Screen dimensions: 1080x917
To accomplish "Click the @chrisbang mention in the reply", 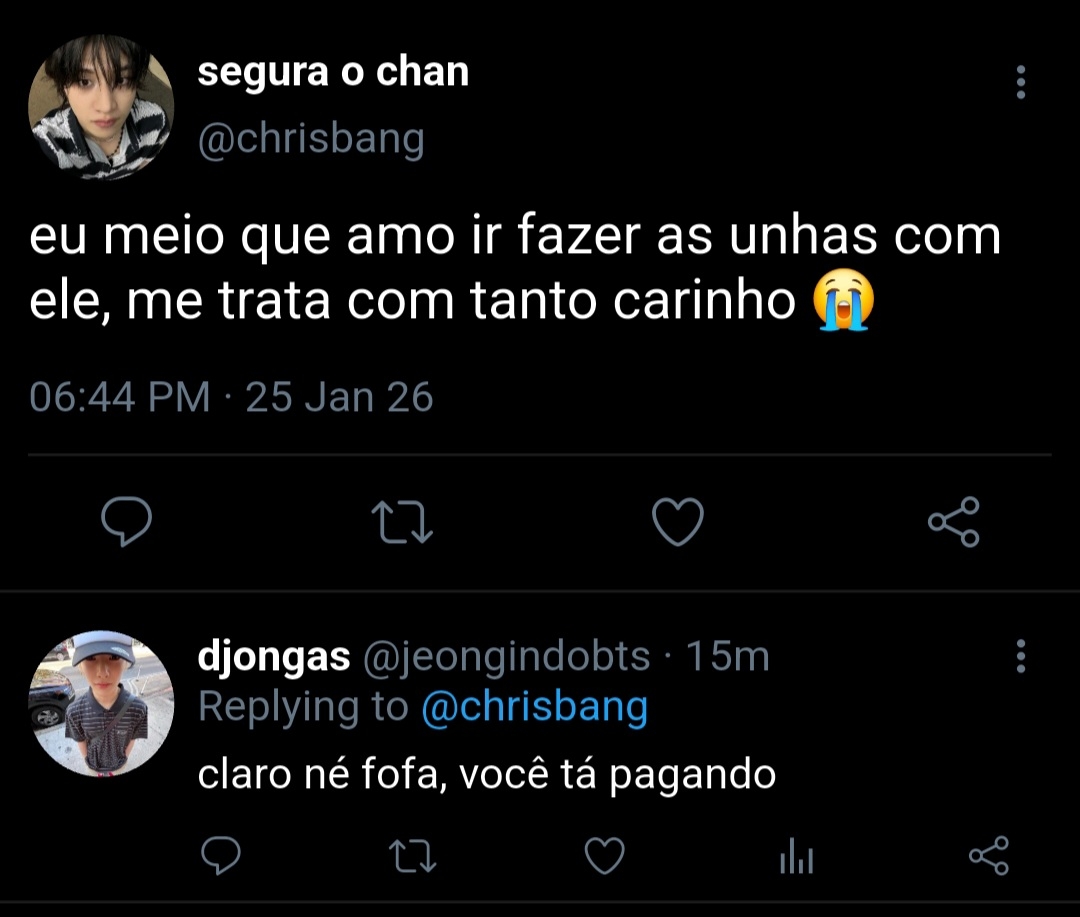I will coord(534,707).
